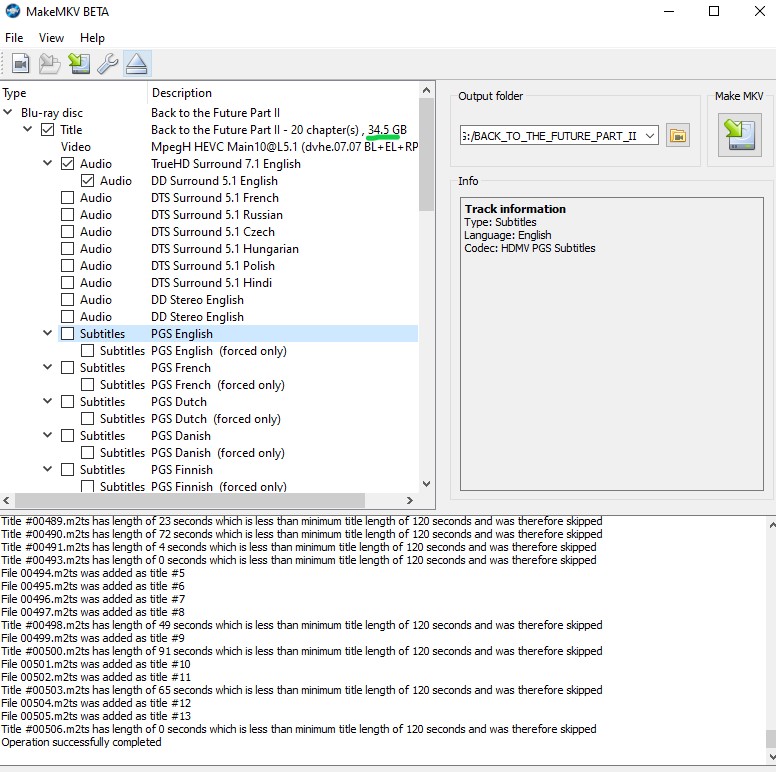776x772 pixels.
Task: Open the File menu
Action: [14, 38]
